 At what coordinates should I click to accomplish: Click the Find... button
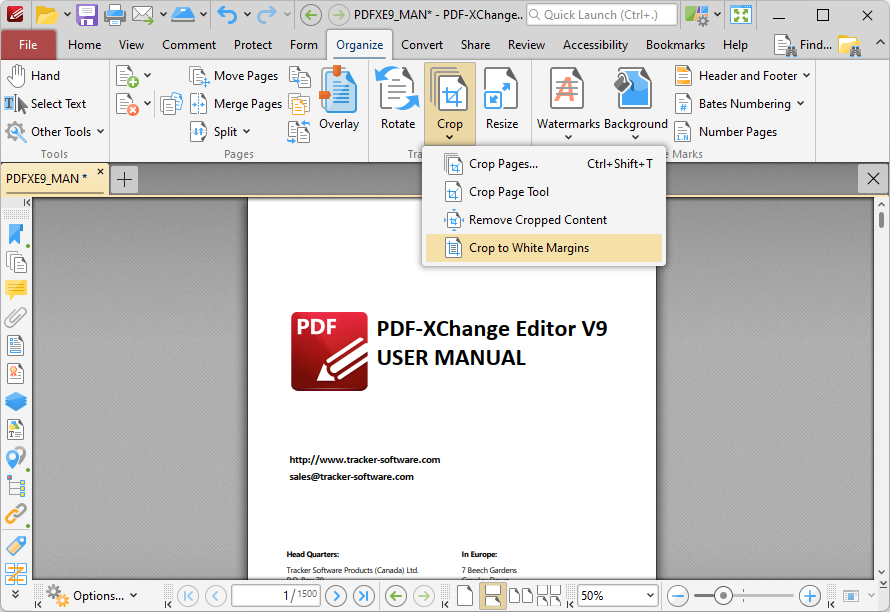pyautogui.click(x=803, y=45)
